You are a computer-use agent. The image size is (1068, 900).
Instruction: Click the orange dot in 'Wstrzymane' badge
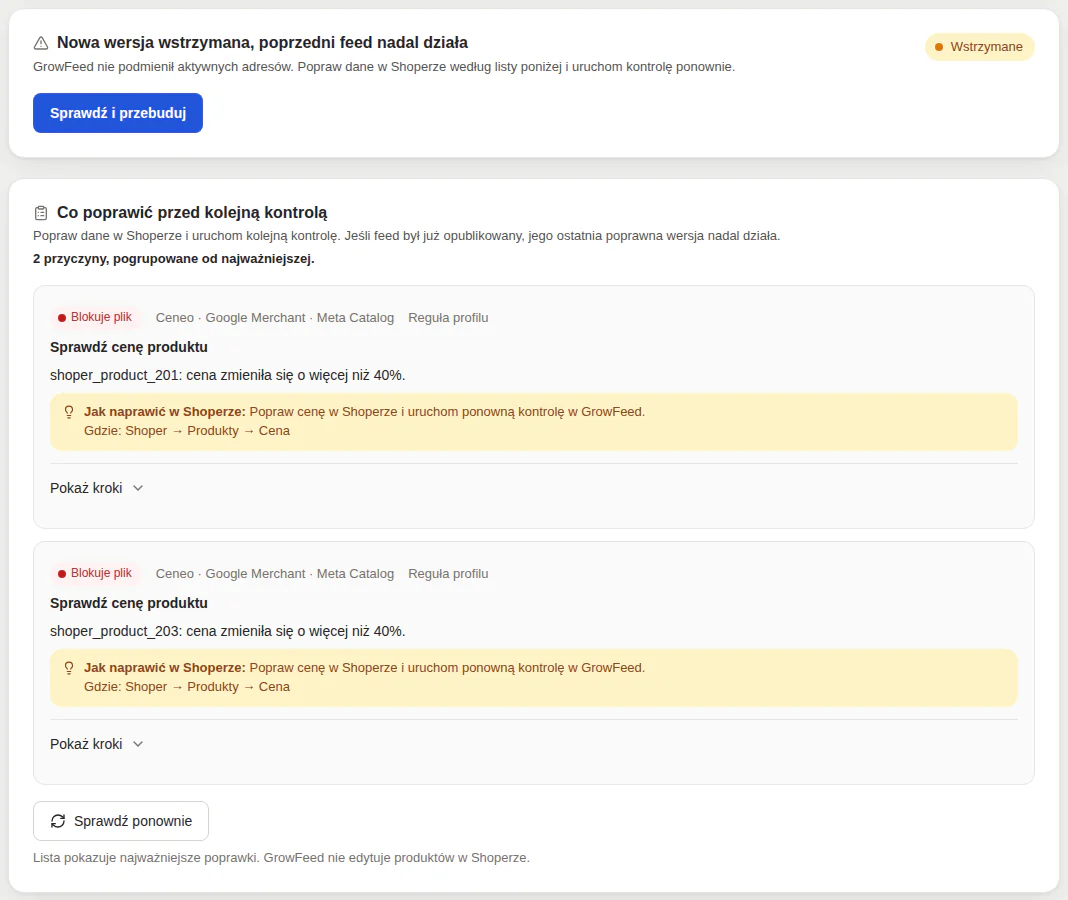pos(939,47)
